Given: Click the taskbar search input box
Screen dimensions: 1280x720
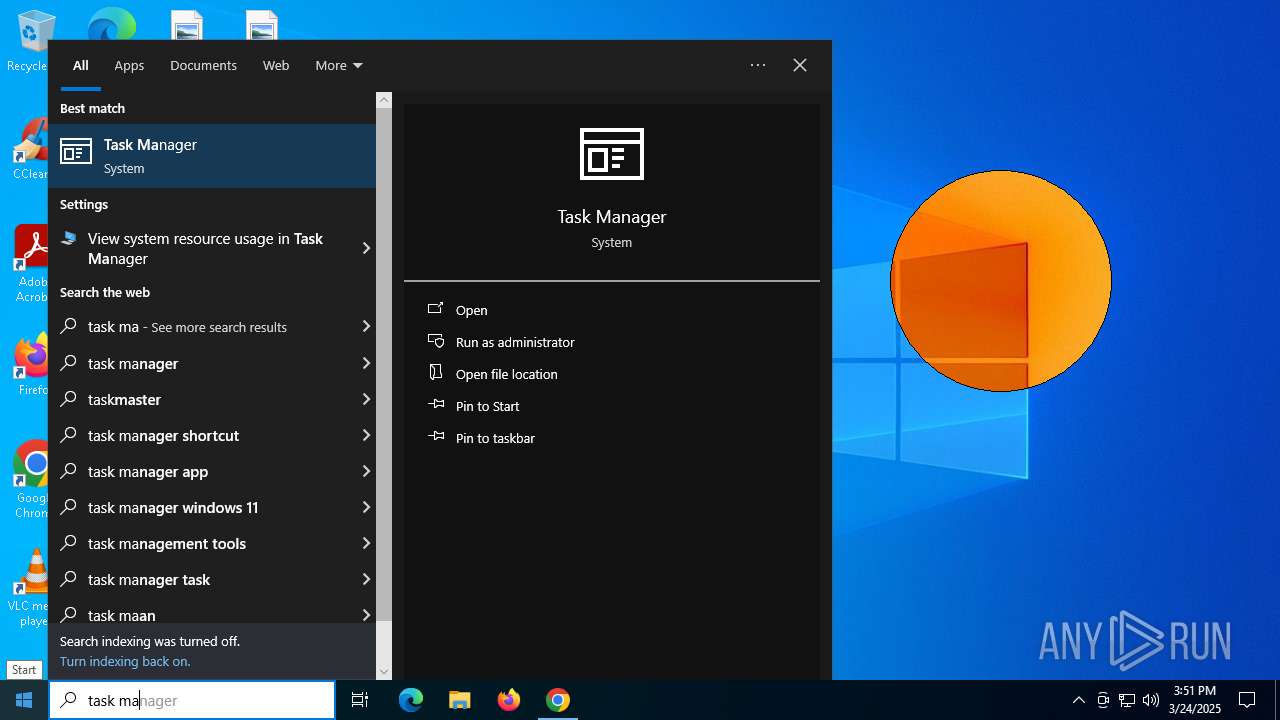Looking at the screenshot, I should 192,700.
